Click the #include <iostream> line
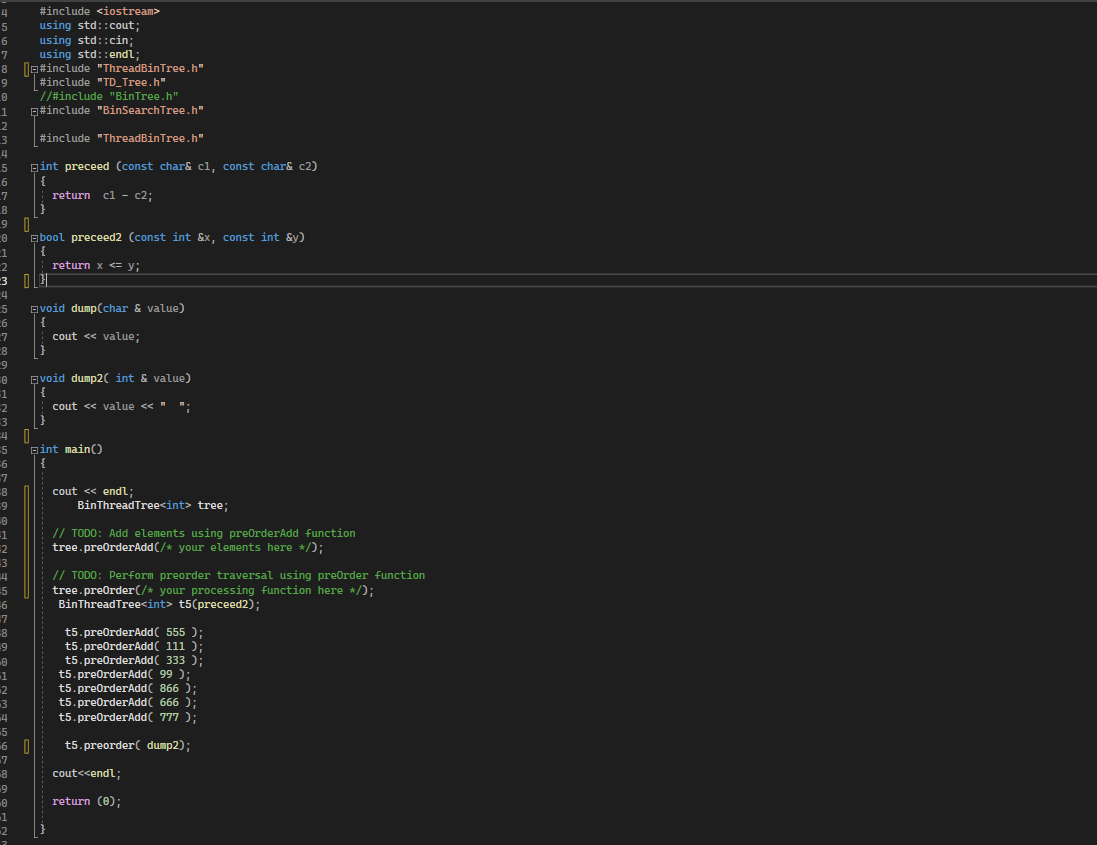The height and width of the screenshot is (845, 1097). [99, 11]
